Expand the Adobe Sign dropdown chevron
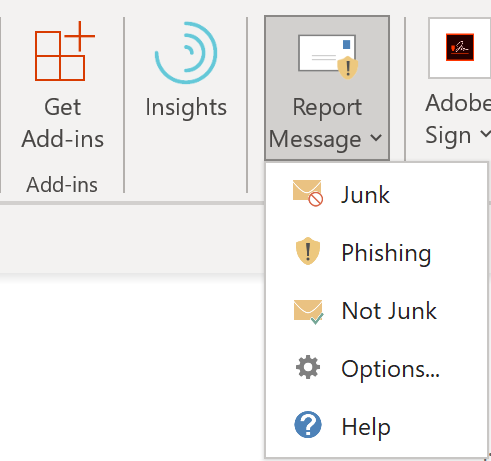491x461 pixels. (485, 133)
